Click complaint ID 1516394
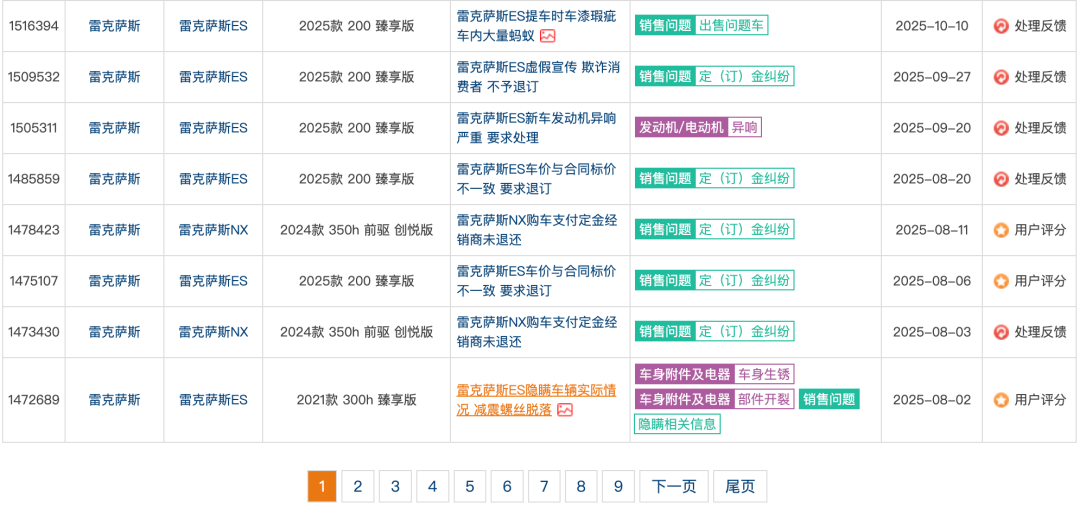This screenshot has height=508, width=1080. coord(34,26)
